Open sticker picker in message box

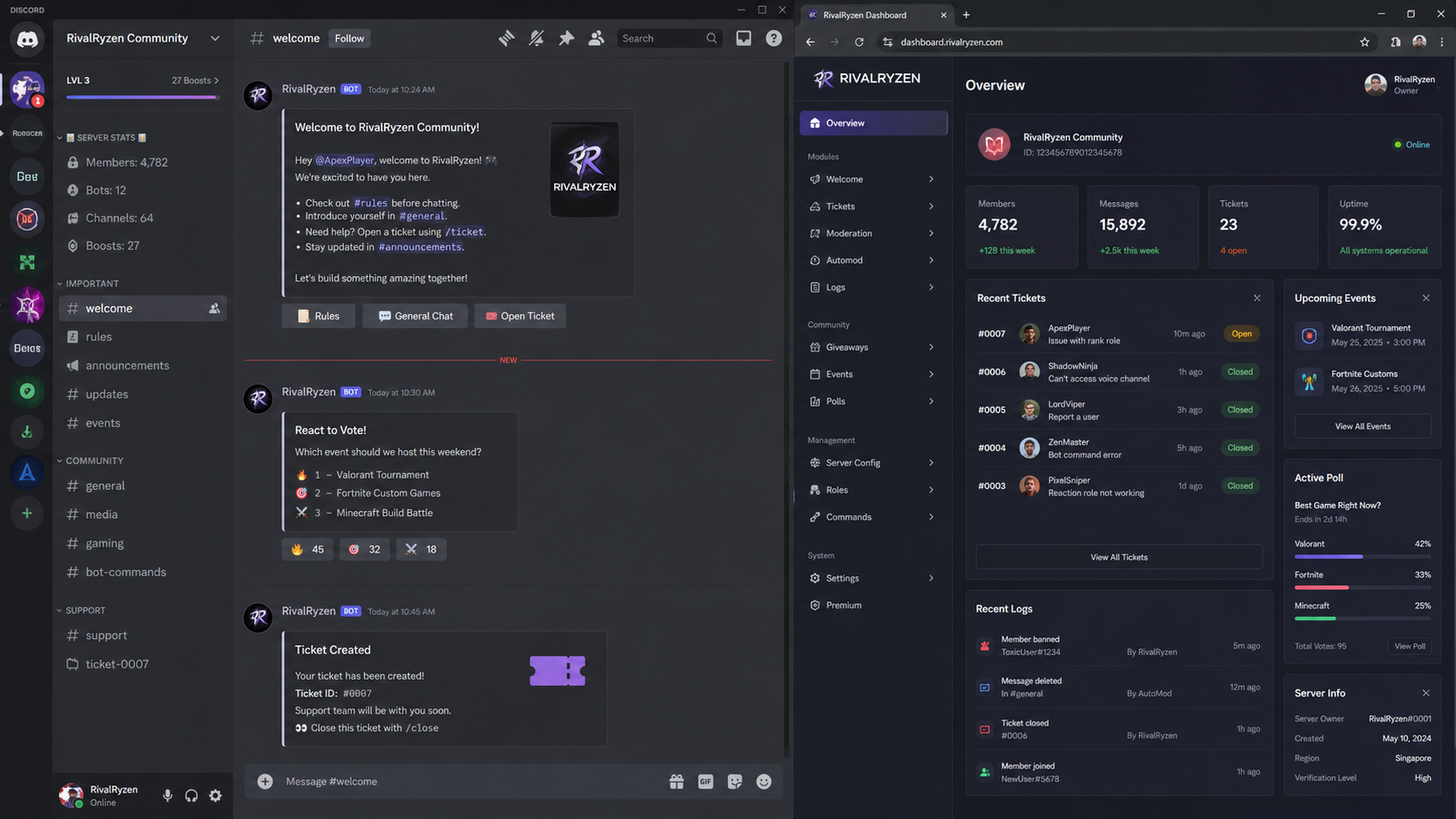(735, 782)
